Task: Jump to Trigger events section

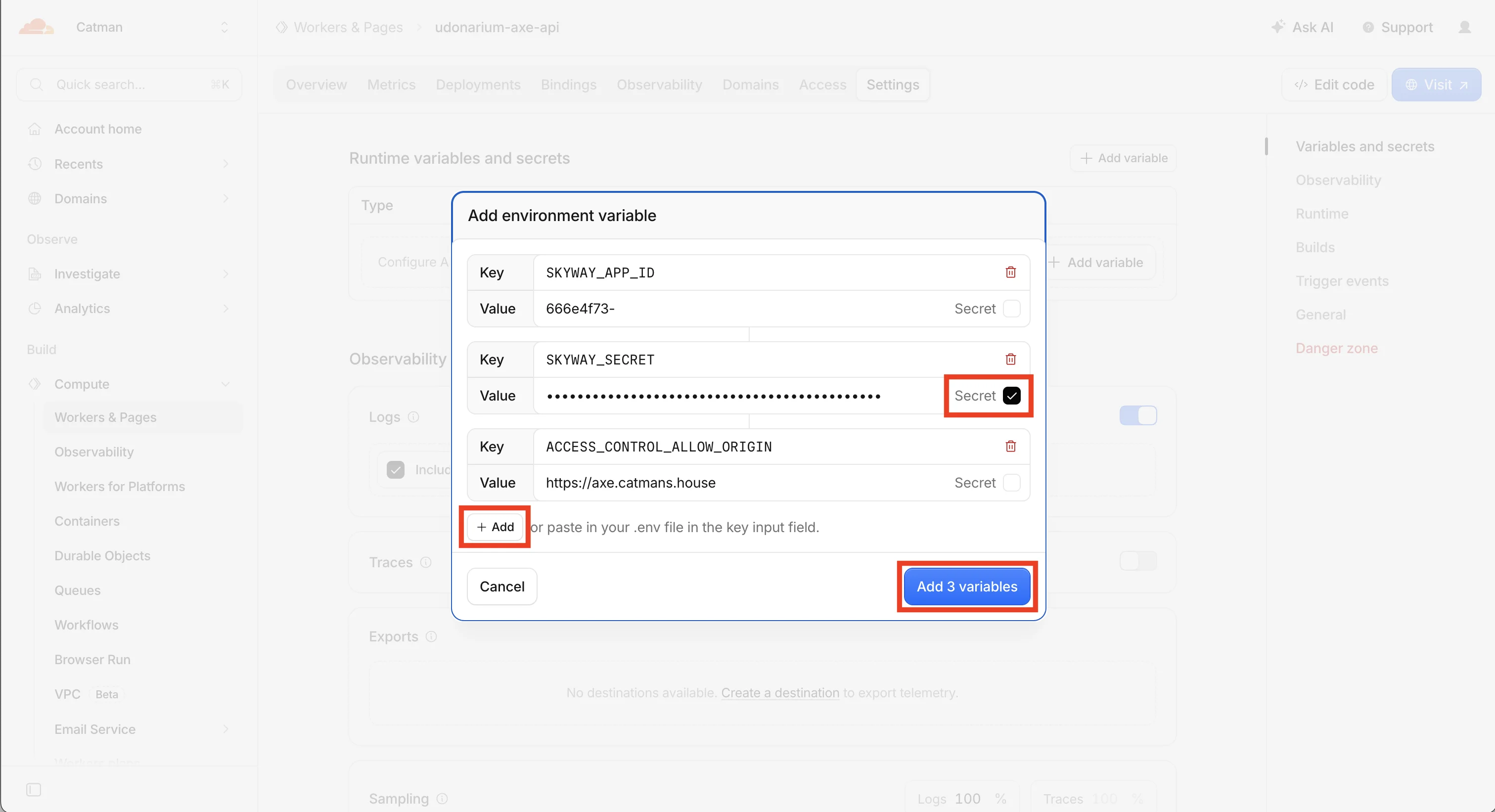Action: pyautogui.click(x=1342, y=281)
